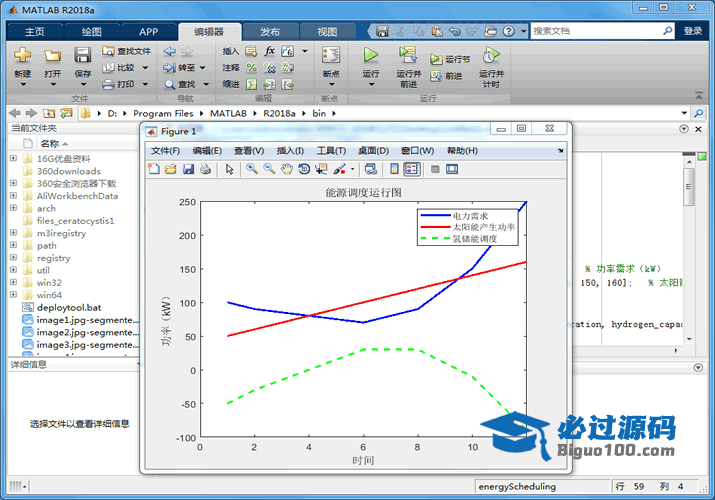The height and width of the screenshot is (500, 715).
Task: Click the Compare (比较) icon
Action: (x=108, y=67)
